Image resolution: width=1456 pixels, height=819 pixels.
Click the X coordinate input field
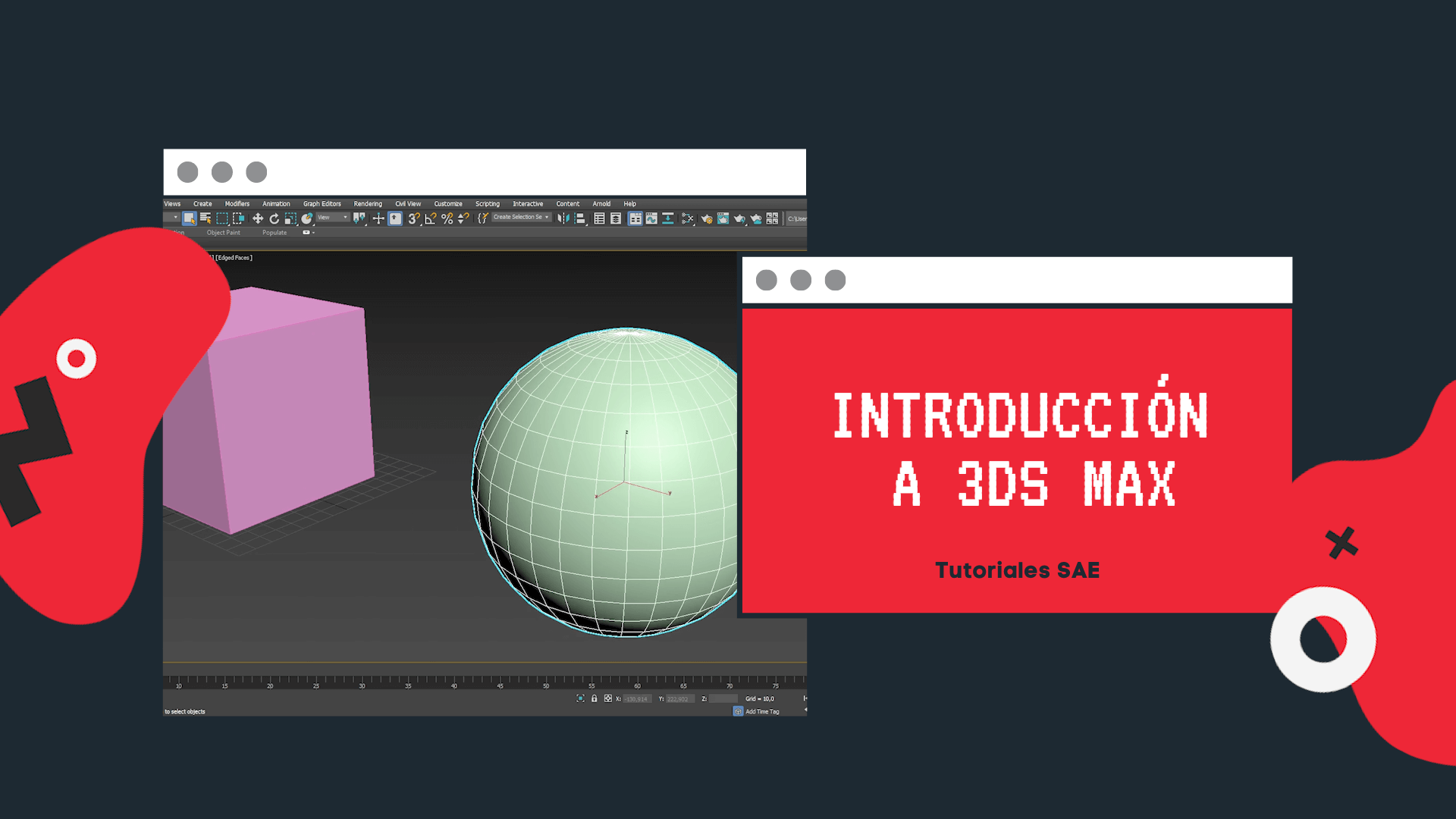click(638, 699)
